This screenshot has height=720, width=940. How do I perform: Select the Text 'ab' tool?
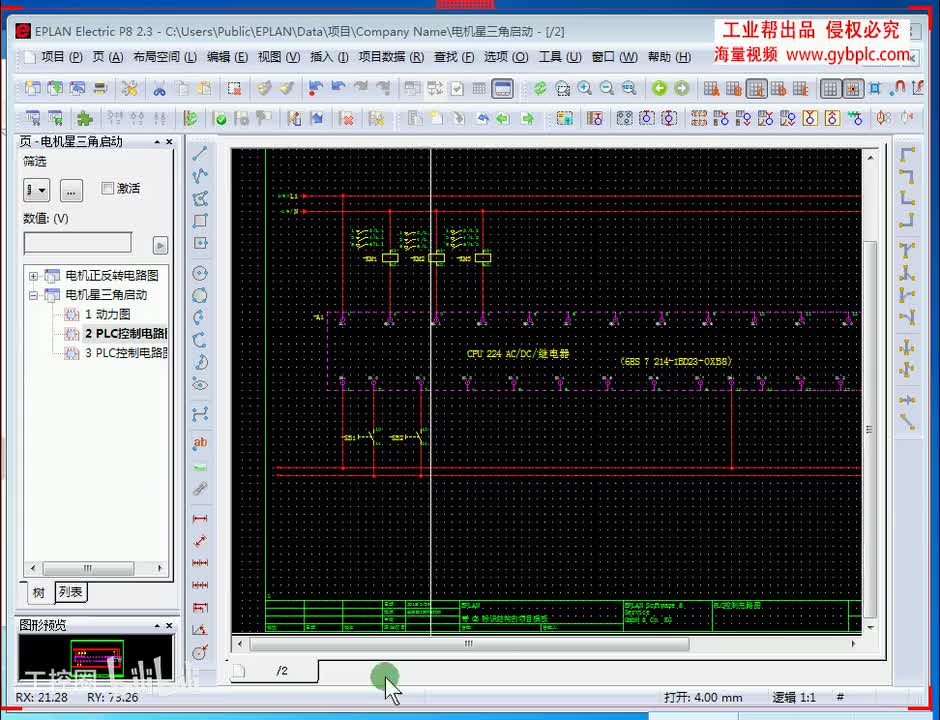[200, 442]
